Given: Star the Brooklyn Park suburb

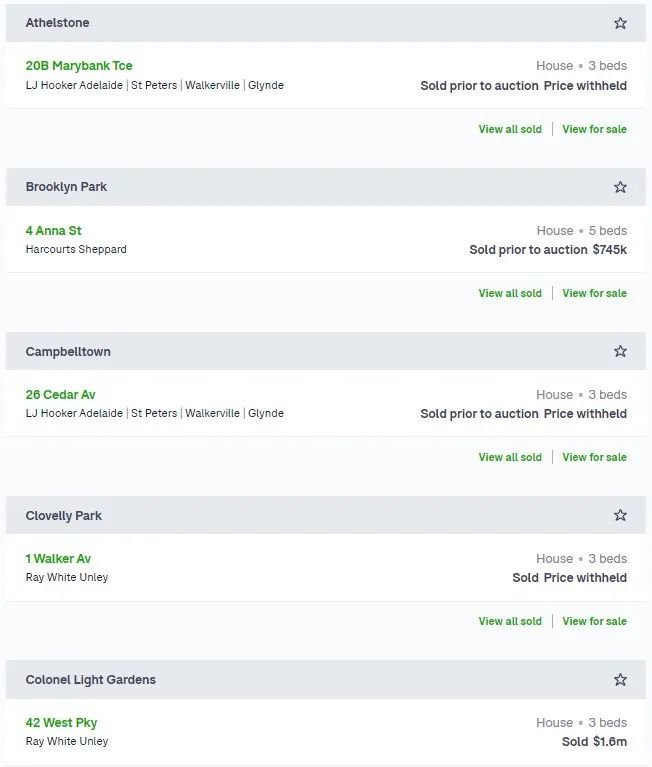Looking at the screenshot, I should point(620,187).
